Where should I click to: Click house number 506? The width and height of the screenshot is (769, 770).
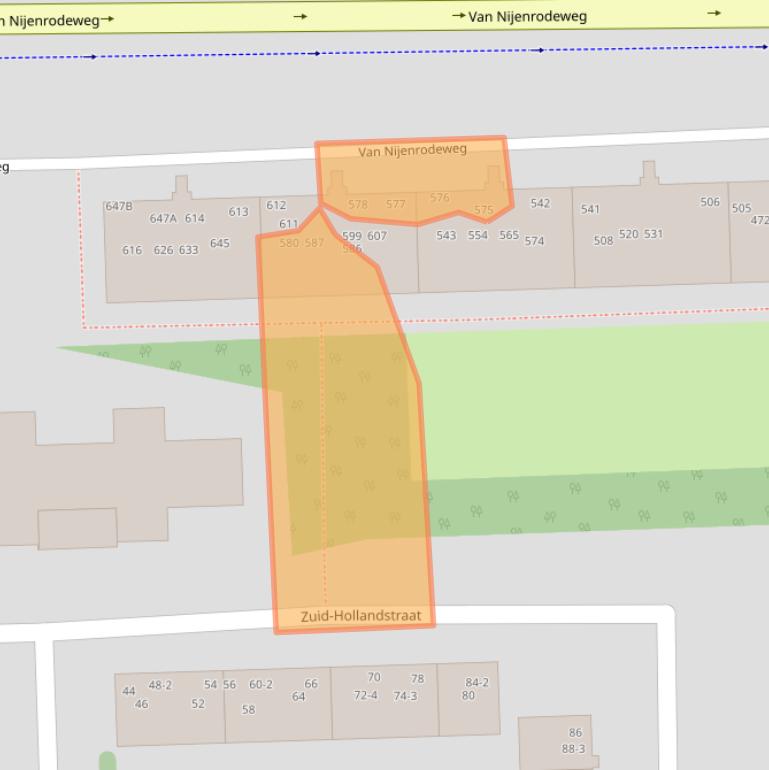pyautogui.click(x=710, y=202)
